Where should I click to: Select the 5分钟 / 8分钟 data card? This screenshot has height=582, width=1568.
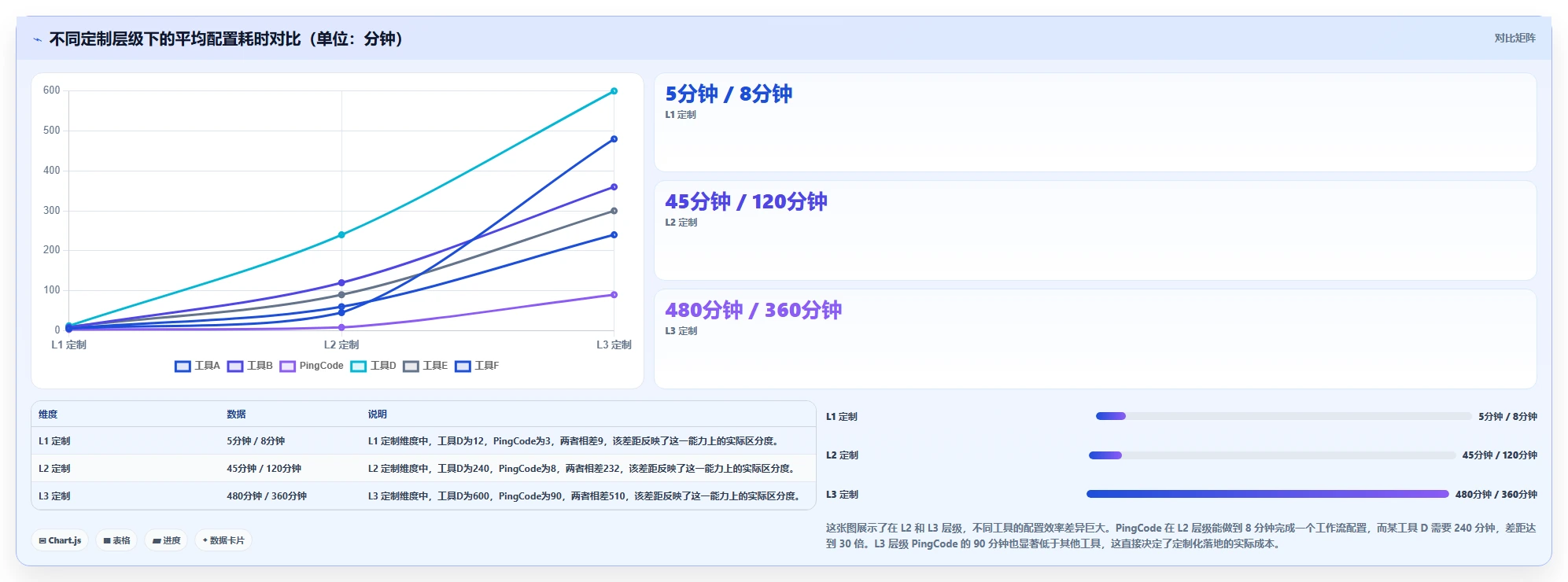pos(1095,123)
